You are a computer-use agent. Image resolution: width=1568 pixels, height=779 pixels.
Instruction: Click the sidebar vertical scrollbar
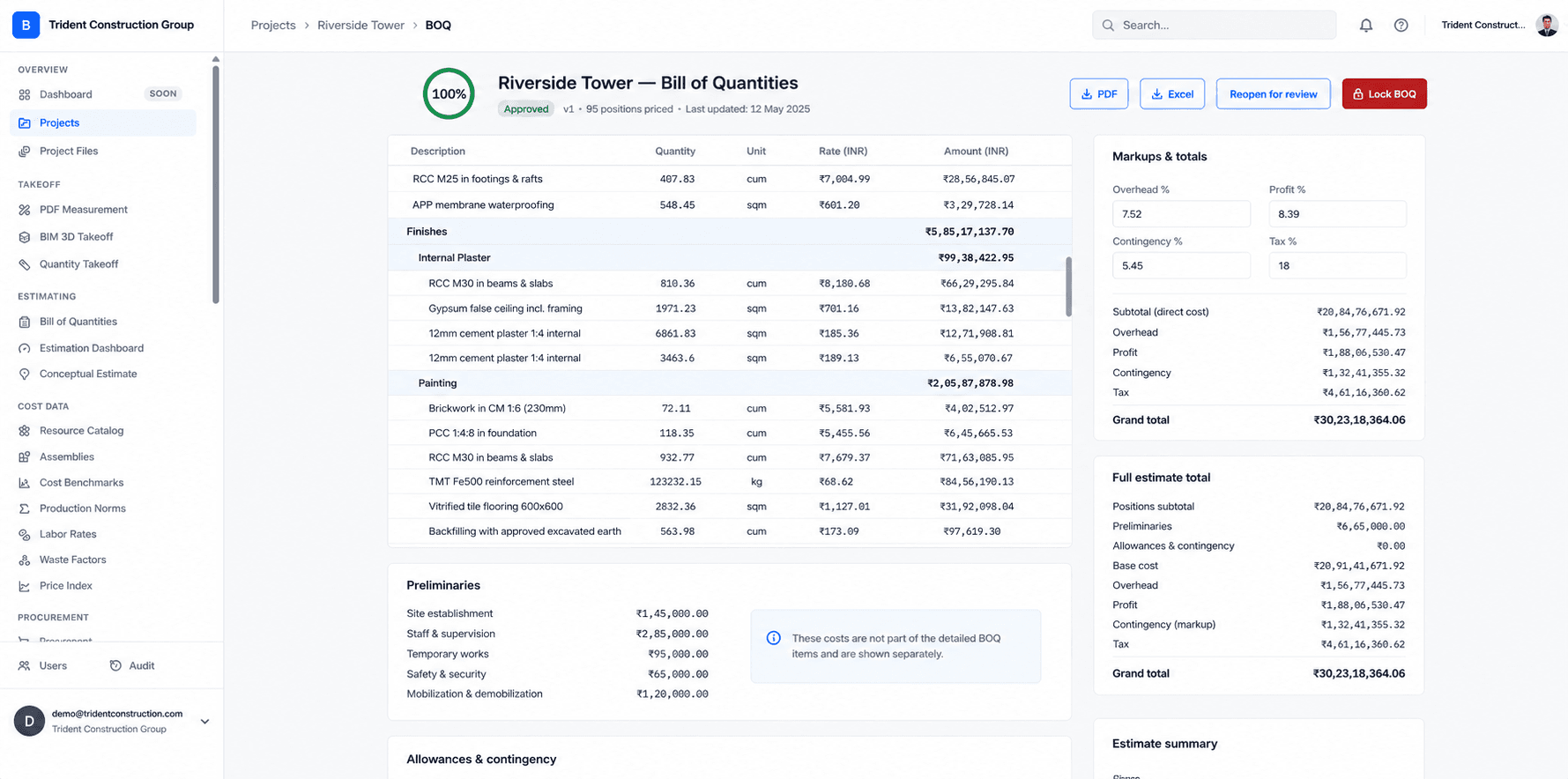216,185
